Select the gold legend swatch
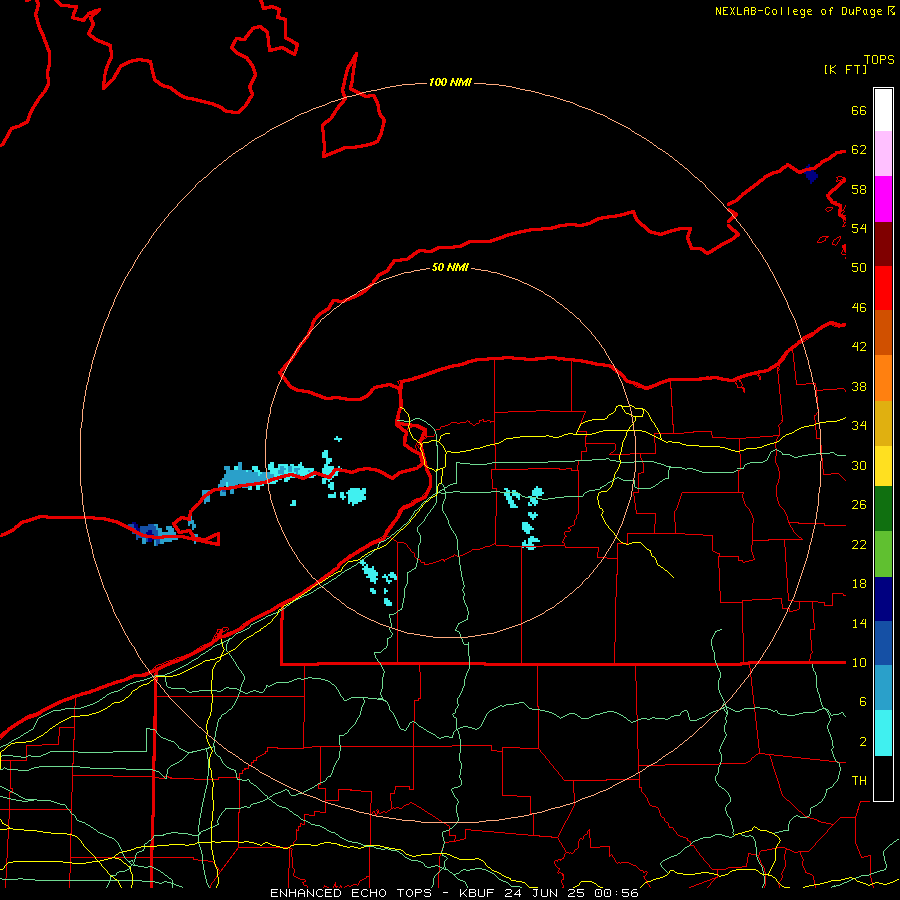The image size is (900, 900). 883,424
